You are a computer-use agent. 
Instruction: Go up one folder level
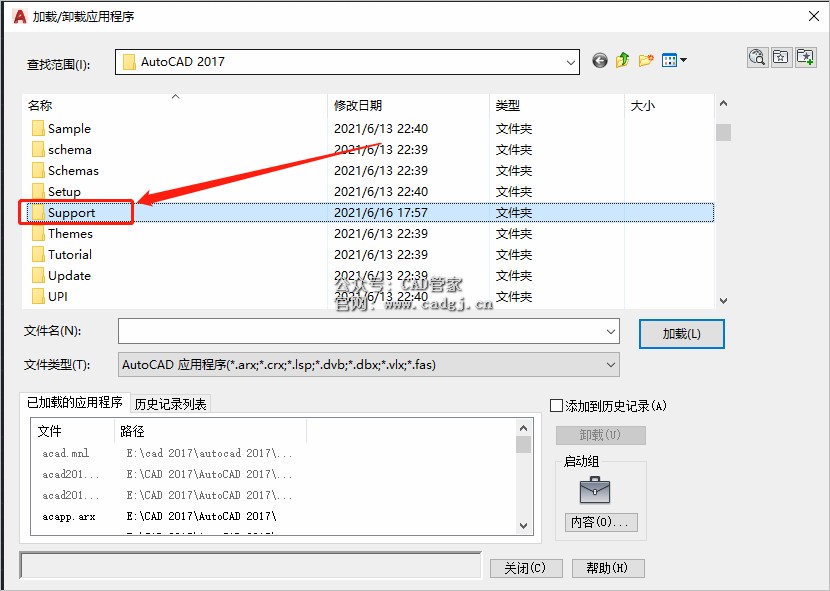(x=622, y=60)
